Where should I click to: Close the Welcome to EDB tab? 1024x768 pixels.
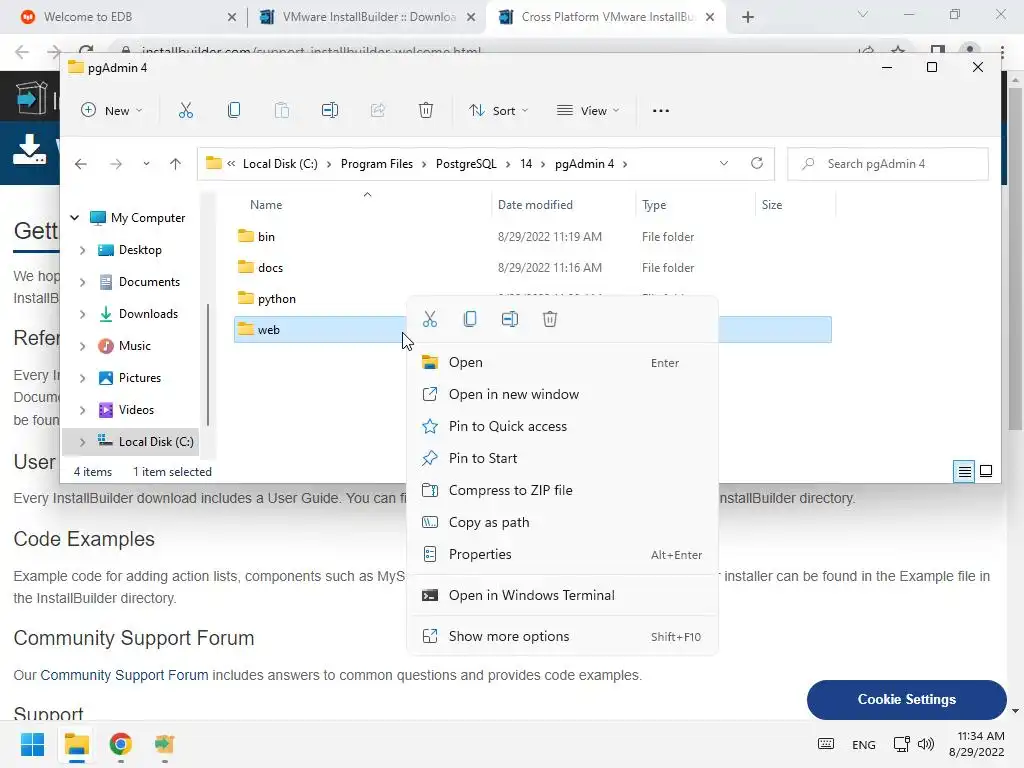[232, 17]
